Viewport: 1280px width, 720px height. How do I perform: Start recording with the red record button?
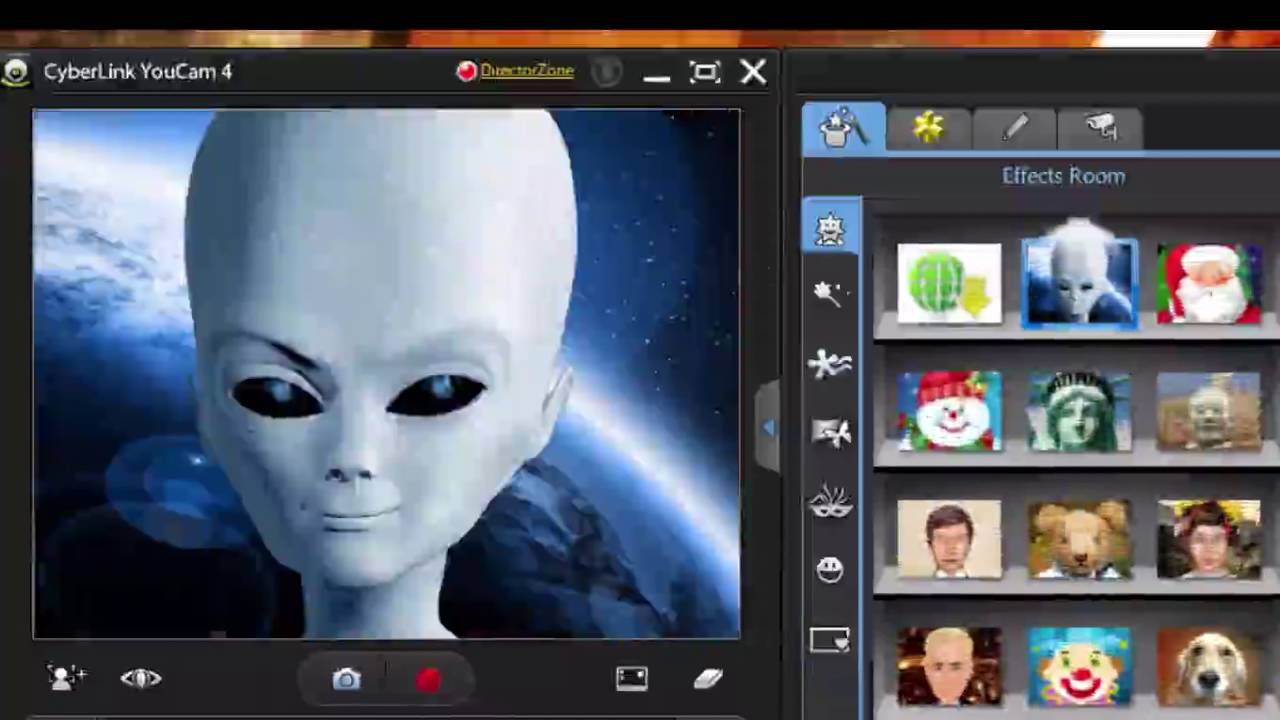pos(428,680)
